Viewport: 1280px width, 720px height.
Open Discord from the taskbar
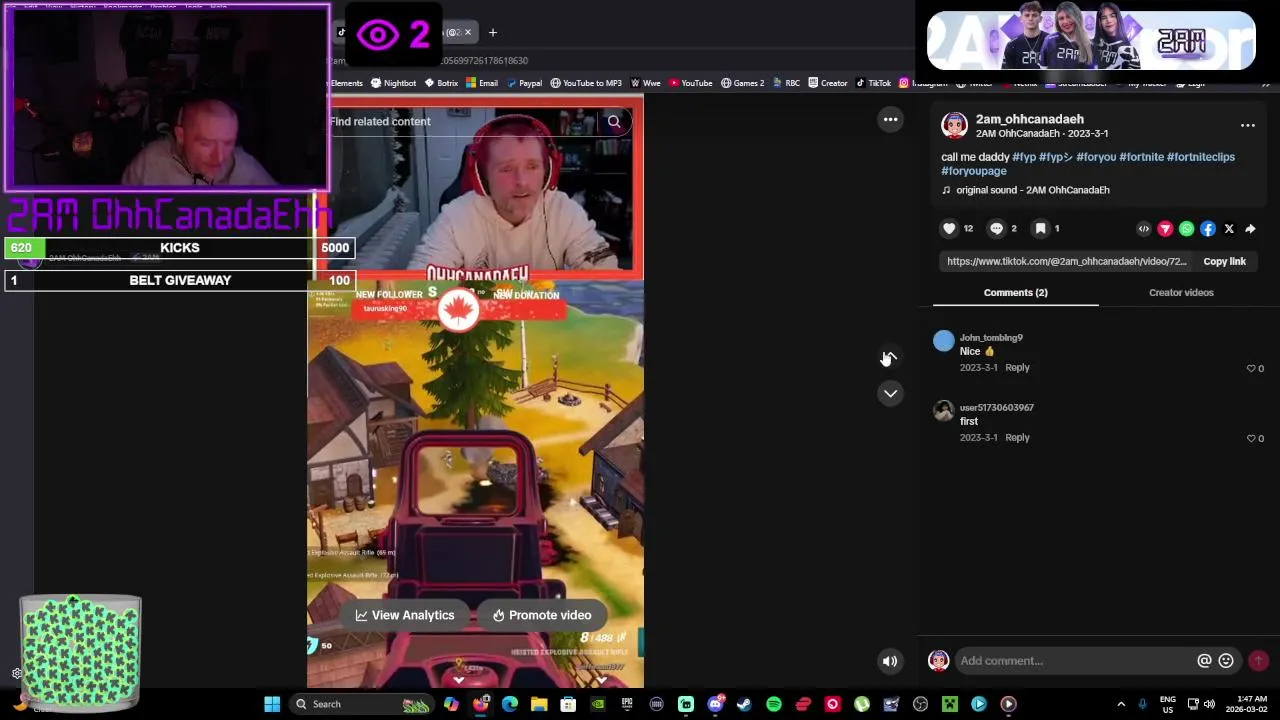click(715, 704)
